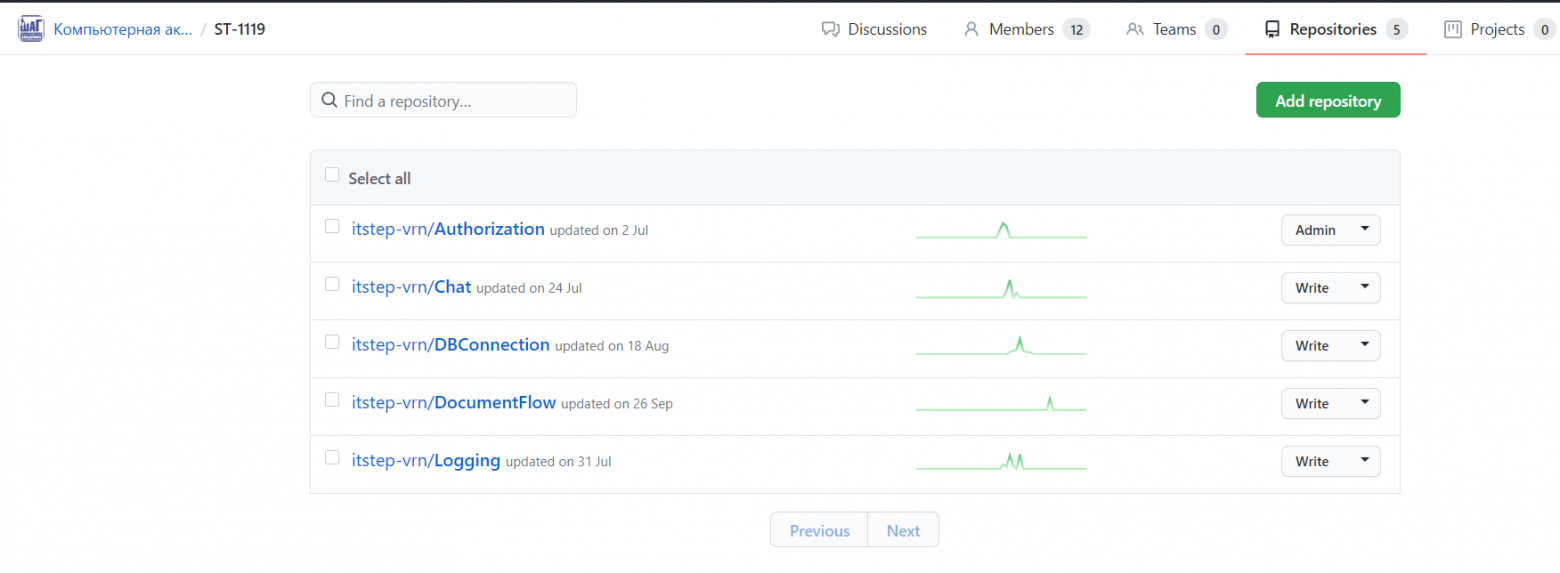Click the Компьютерная ак... organization breadcrumb link
This screenshot has width=1560, height=573.
(x=123, y=29)
